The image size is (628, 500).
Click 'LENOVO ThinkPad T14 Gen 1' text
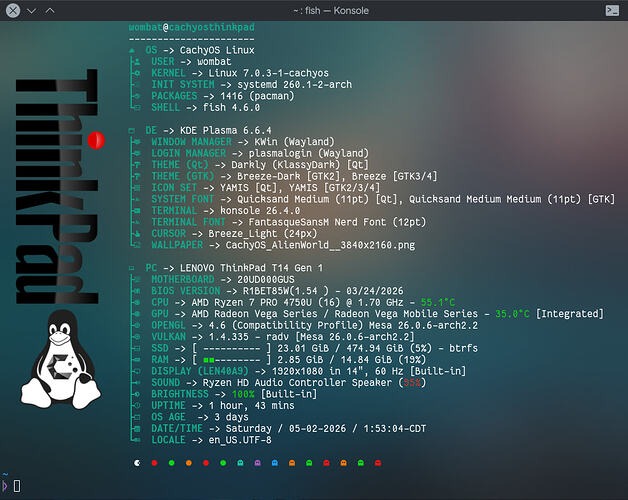(x=251, y=268)
